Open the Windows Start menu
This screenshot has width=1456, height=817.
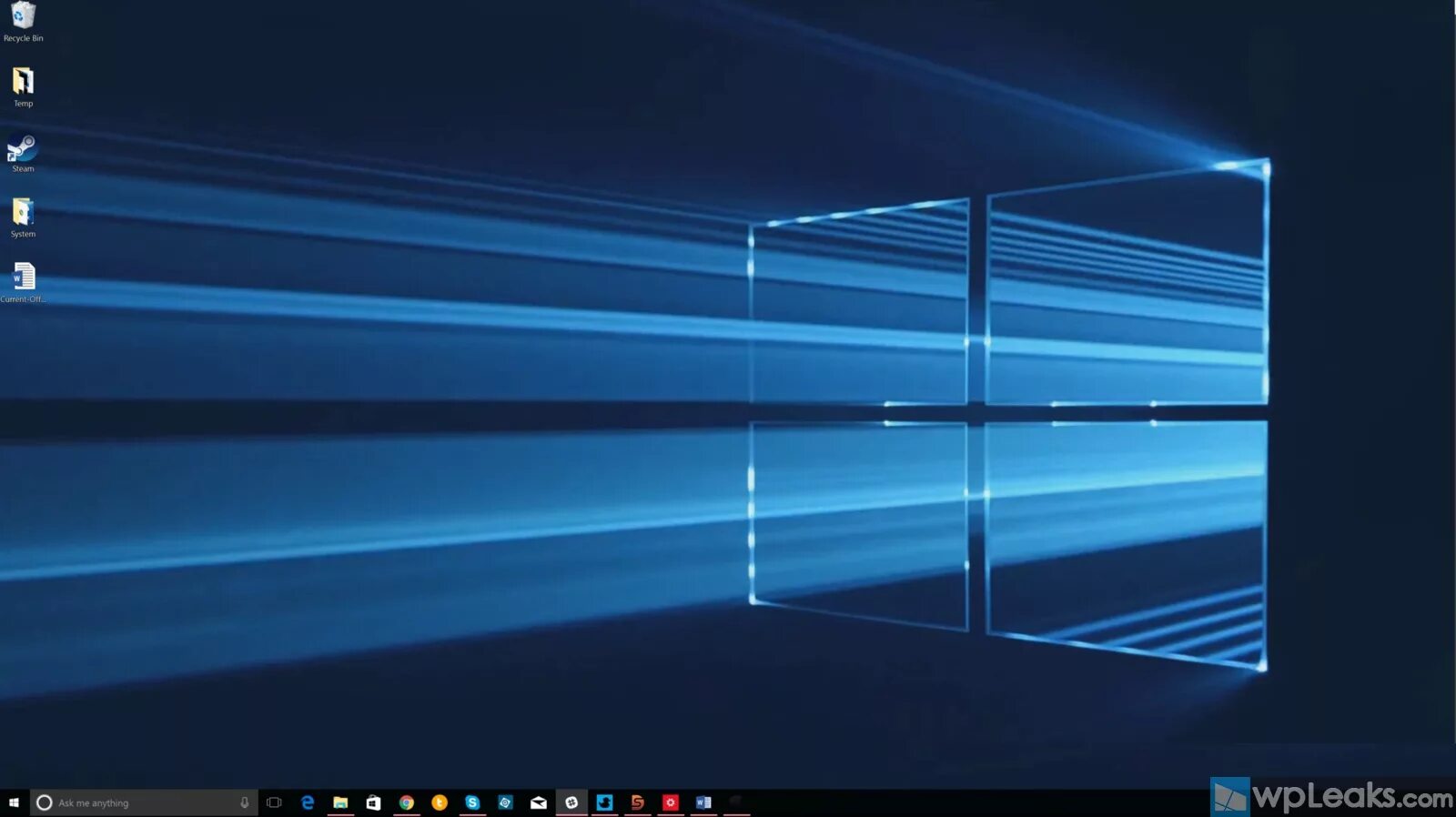[14, 802]
